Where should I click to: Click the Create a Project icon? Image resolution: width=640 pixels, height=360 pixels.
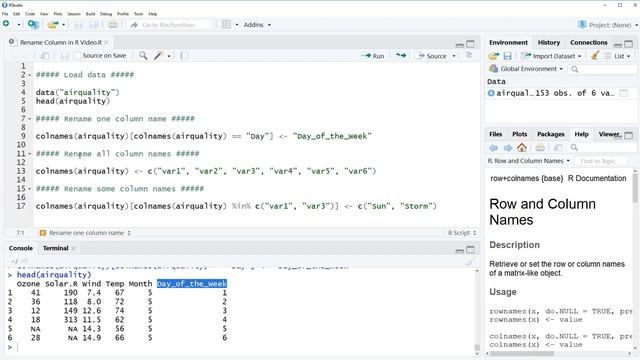(33, 24)
